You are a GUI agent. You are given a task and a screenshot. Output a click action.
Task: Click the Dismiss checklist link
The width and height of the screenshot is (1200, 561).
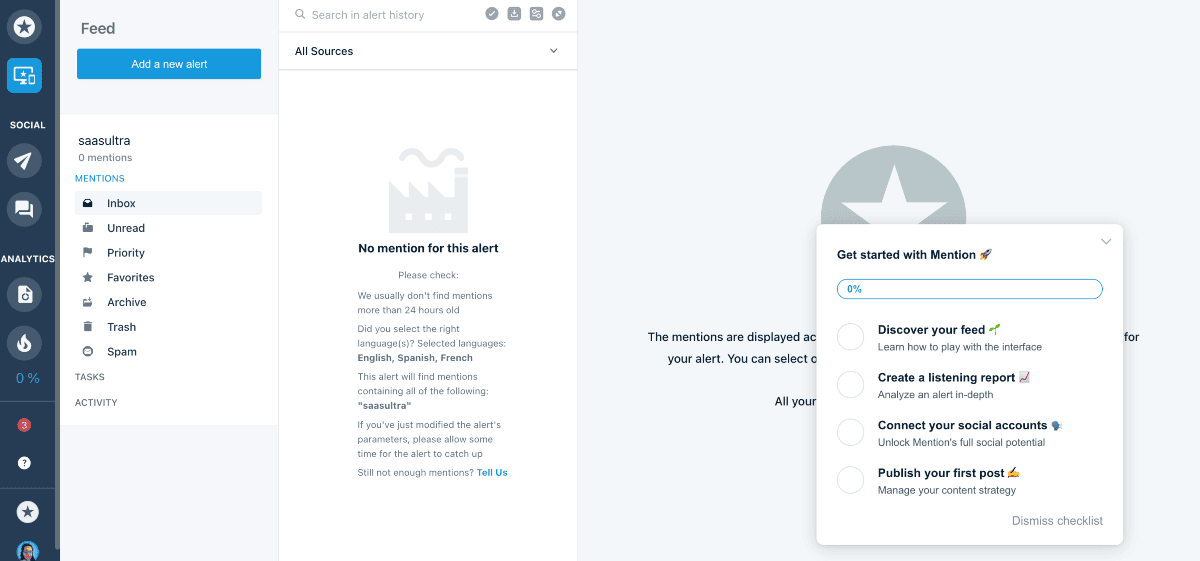pos(1057,521)
